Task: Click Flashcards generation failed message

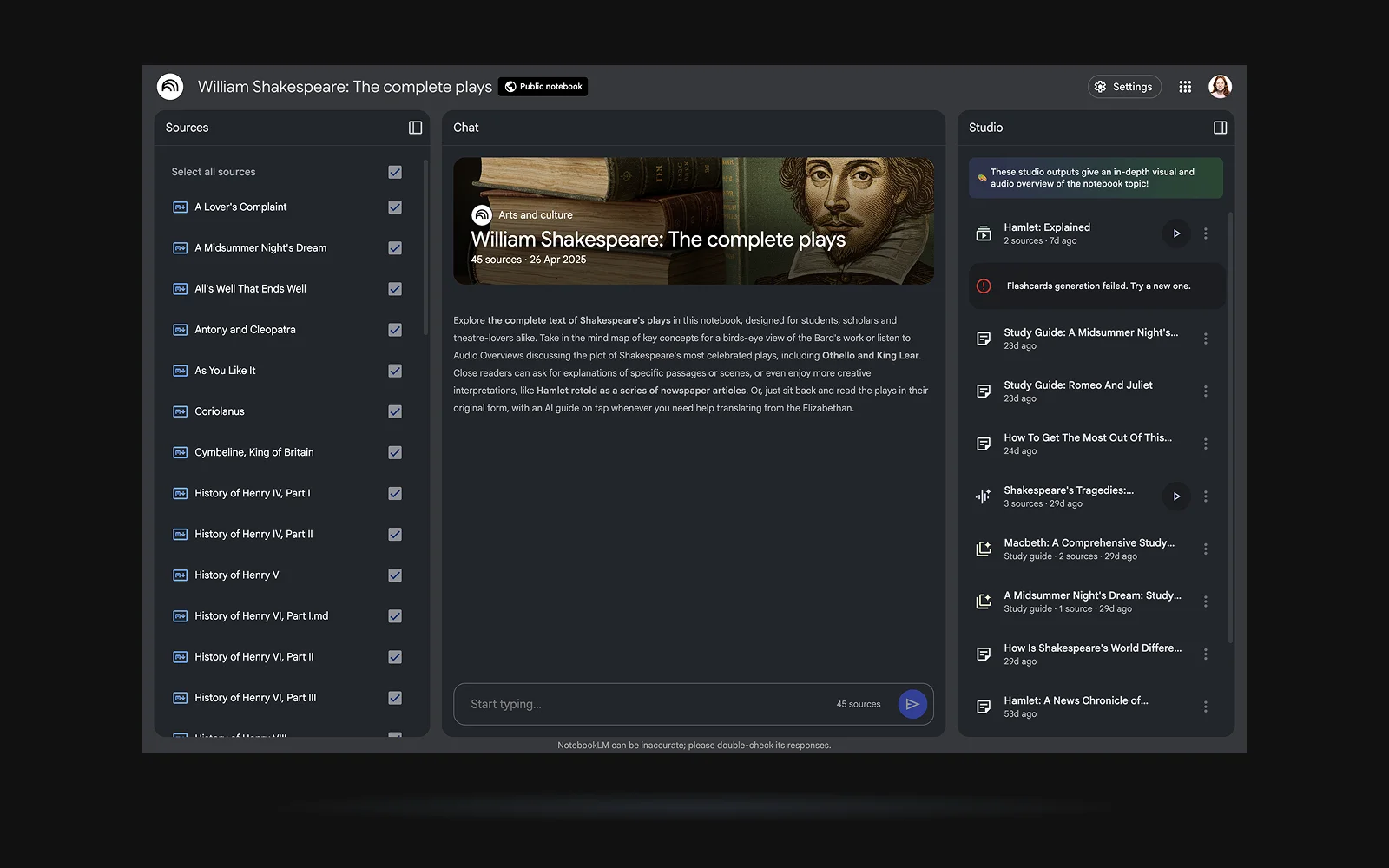Action: point(1098,286)
